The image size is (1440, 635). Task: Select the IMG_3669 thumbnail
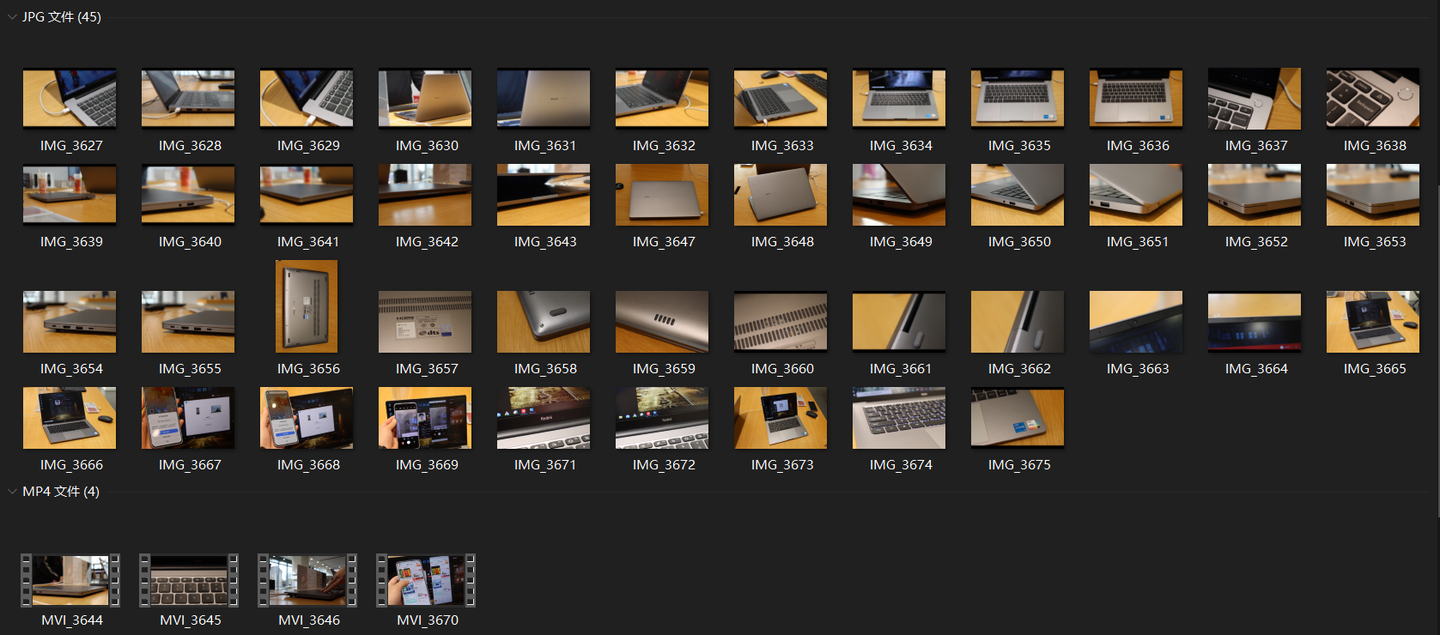(425, 417)
